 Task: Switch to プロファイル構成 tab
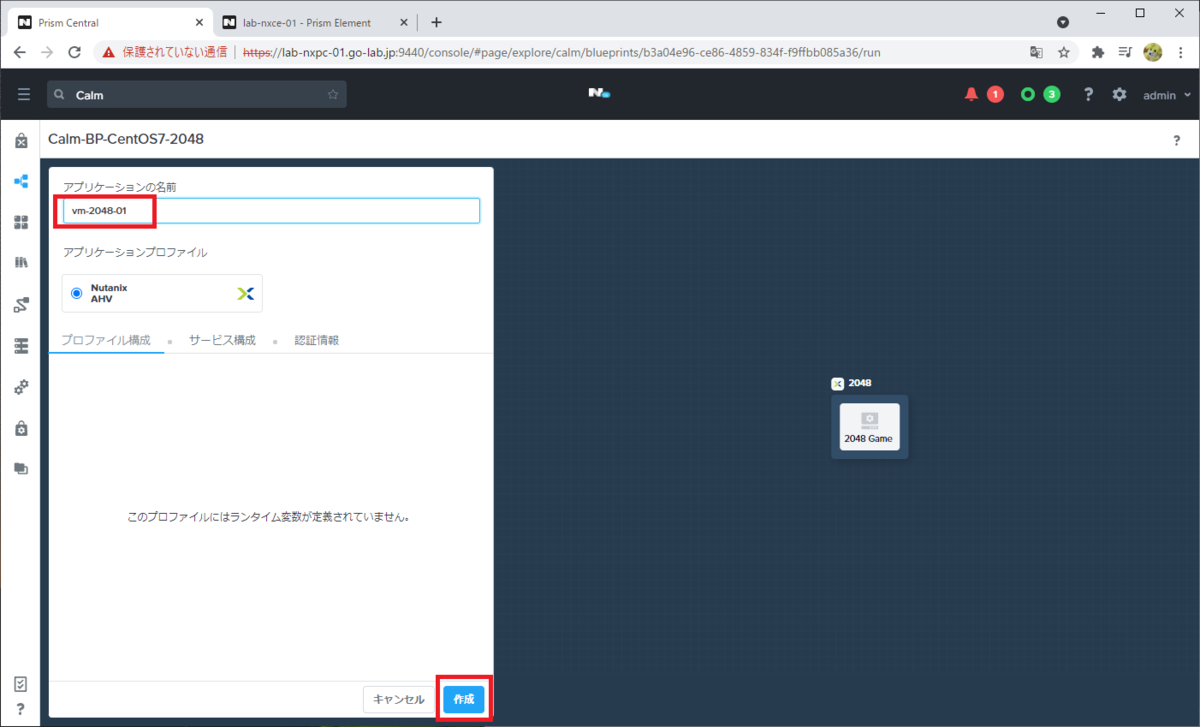106,340
